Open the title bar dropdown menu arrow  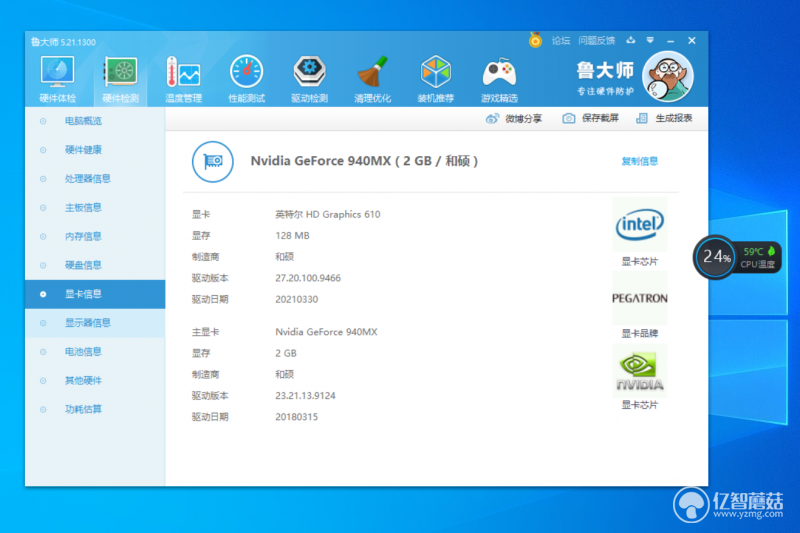650,40
